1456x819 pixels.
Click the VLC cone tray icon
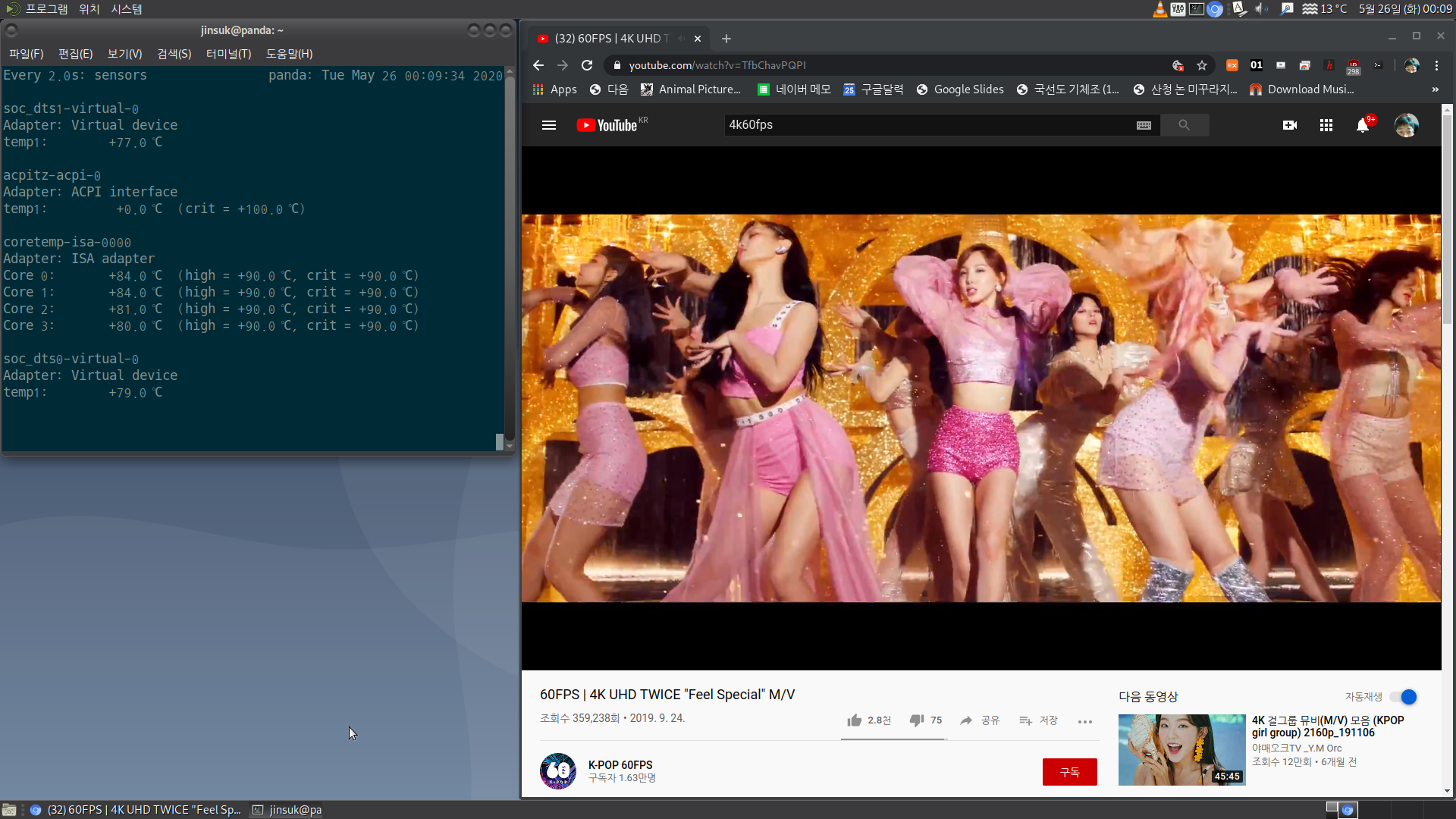point(1159,9)
